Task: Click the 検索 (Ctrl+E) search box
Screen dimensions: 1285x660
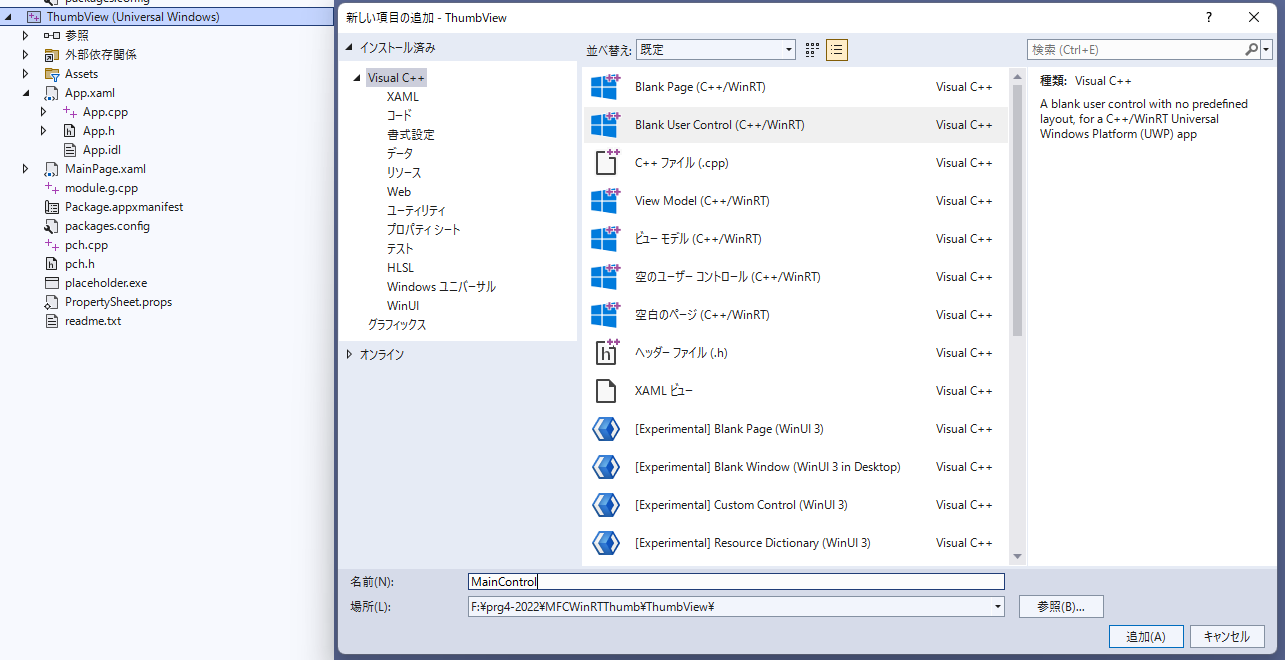Action: point(1135,49)
